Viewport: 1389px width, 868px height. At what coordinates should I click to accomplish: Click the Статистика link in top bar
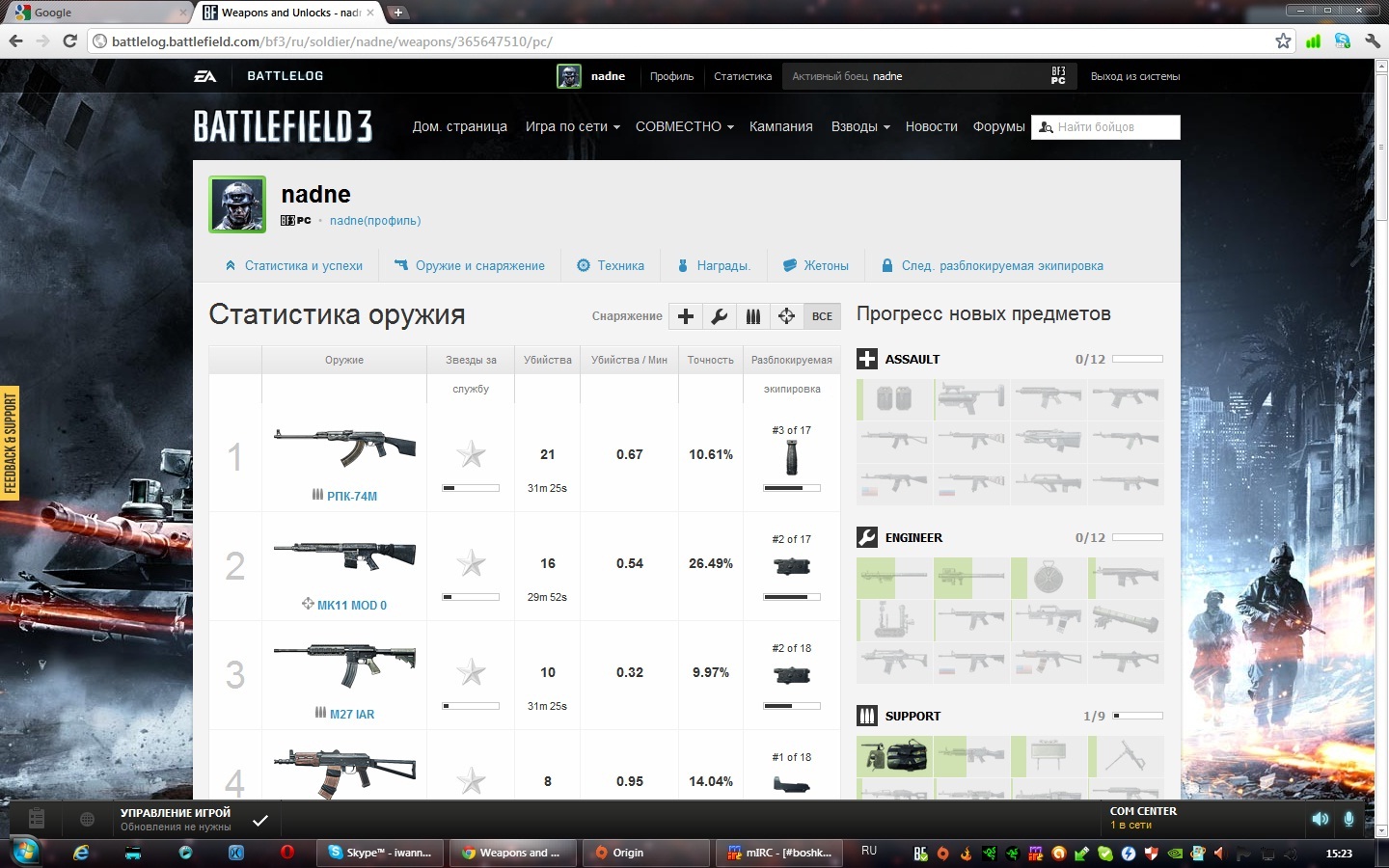tap(743, 76)
